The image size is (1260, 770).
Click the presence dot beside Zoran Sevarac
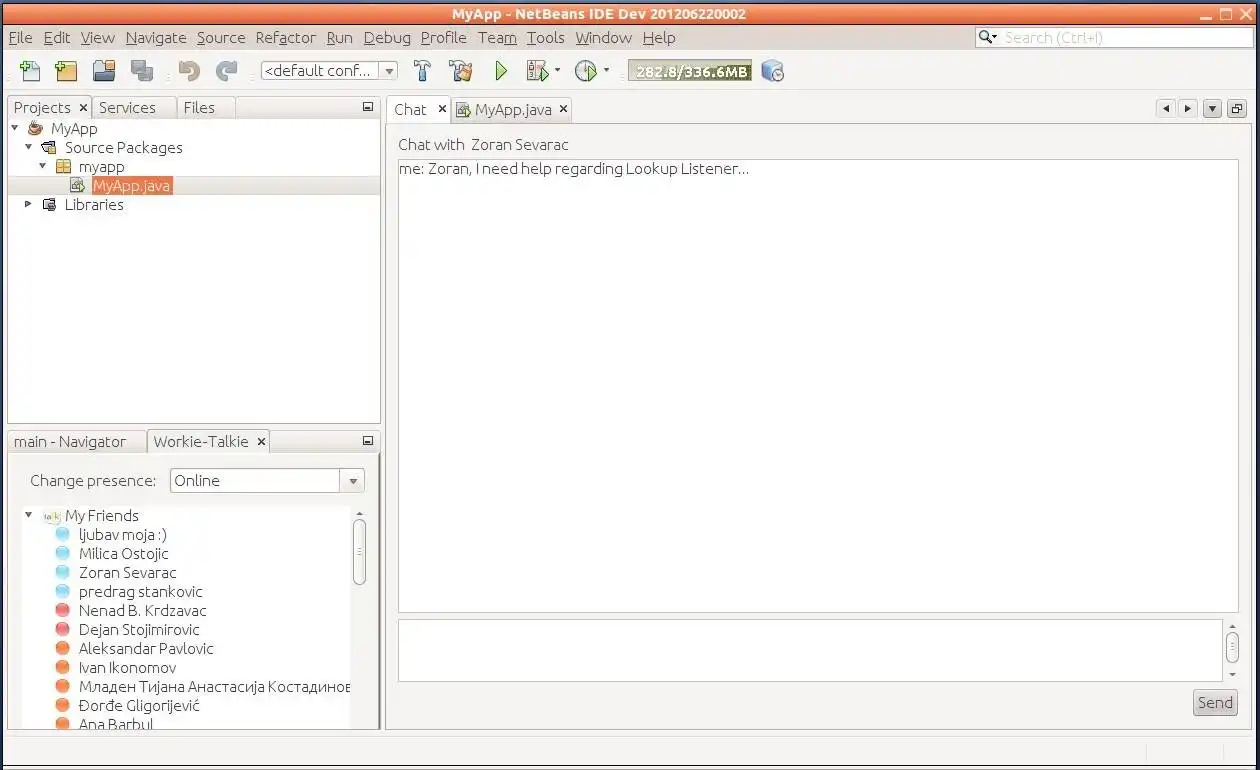(x=62, y=573)
